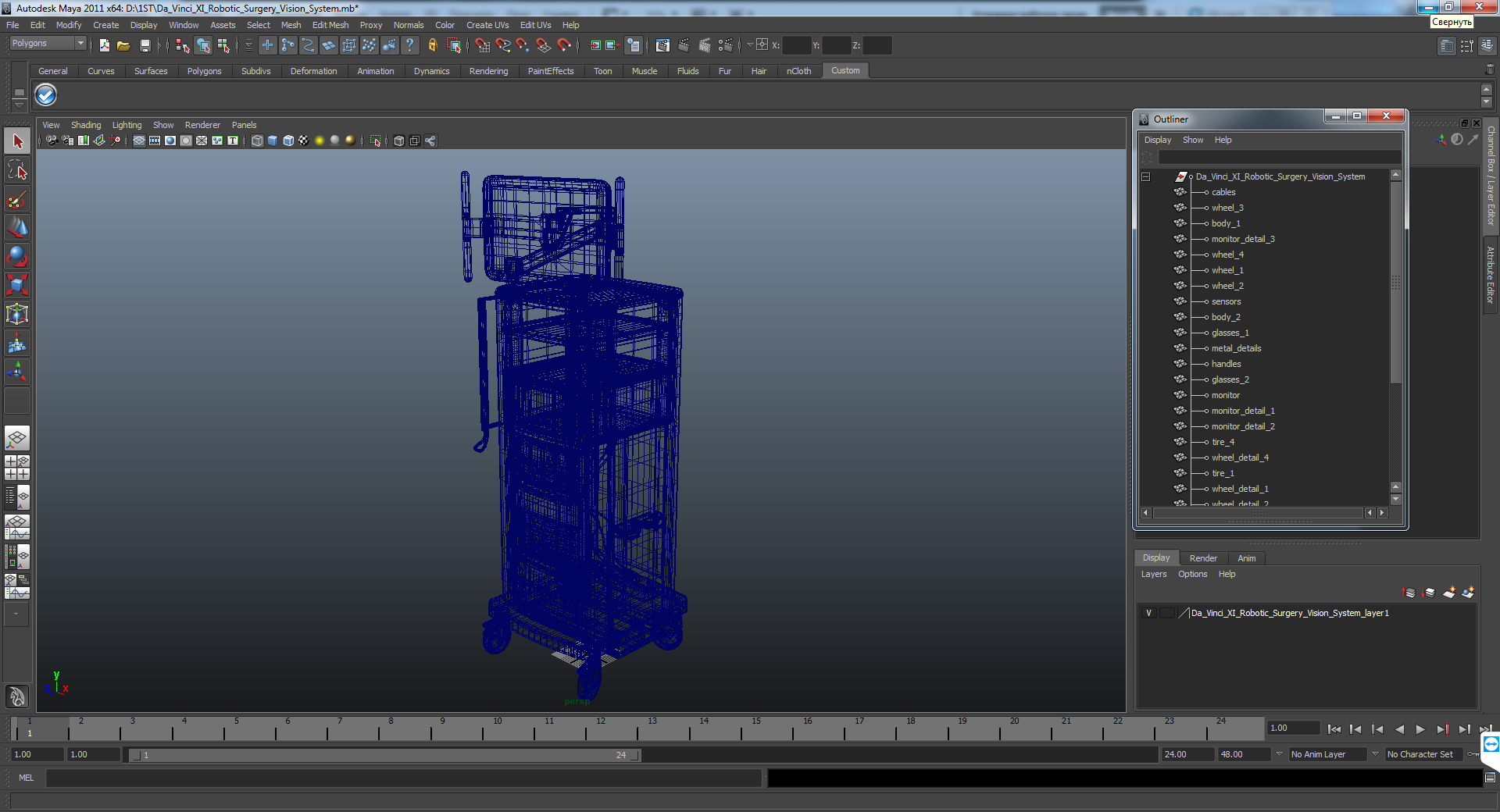Choose the Rotate tool
The width and height of the screenshot is (1500, 812).
(17, 257)
